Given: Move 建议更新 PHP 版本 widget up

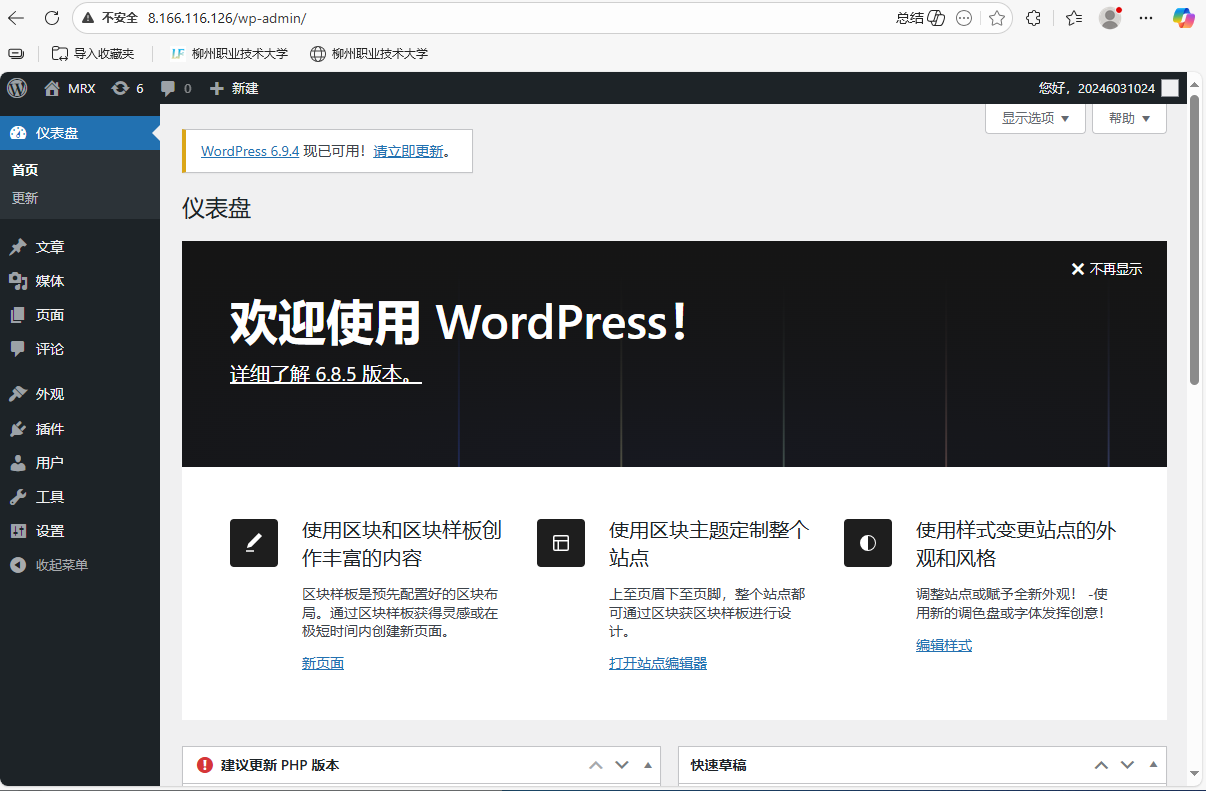Looking at the screenshot, I should click(596, 765).
